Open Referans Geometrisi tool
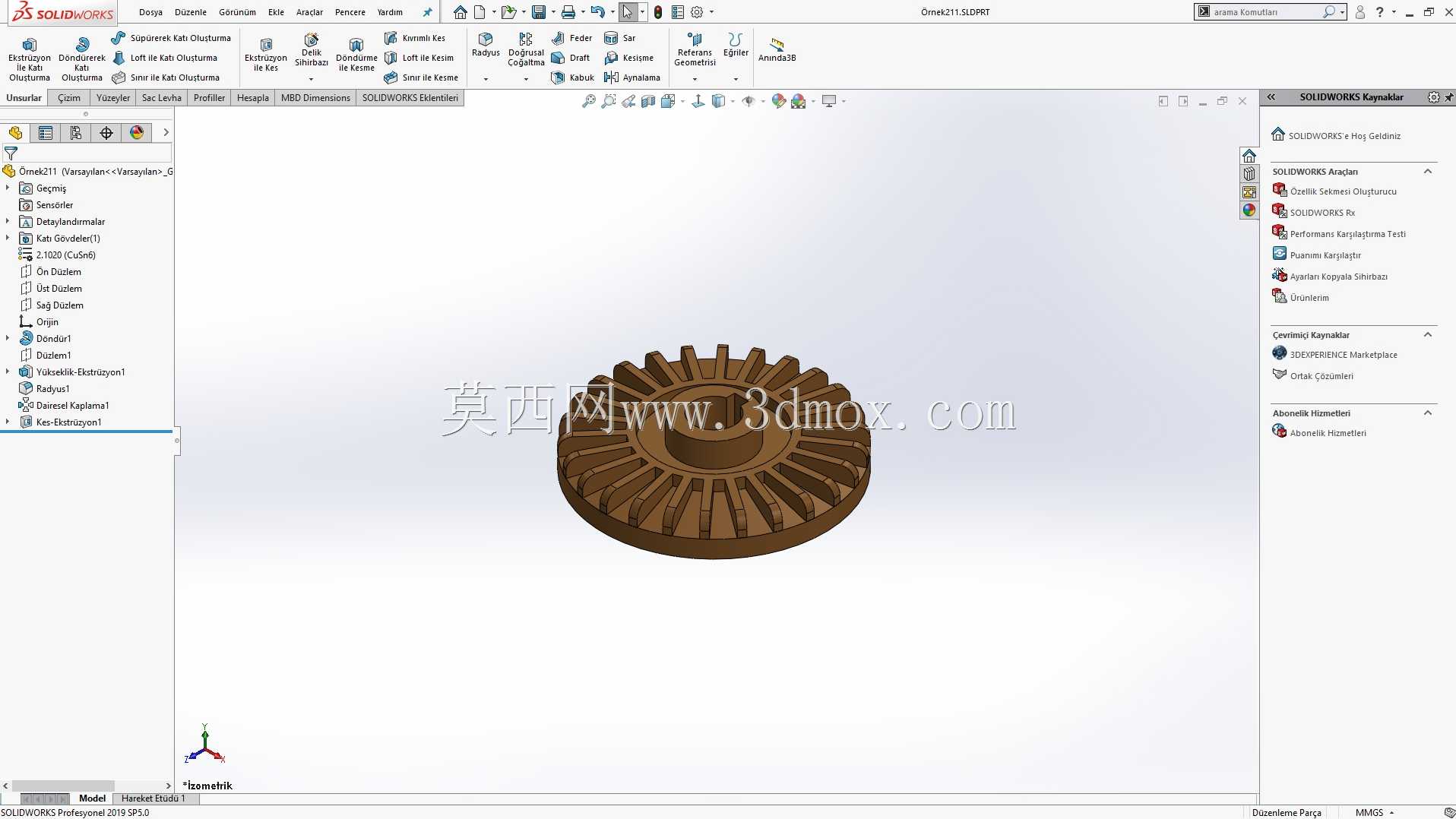 [695, 49]
